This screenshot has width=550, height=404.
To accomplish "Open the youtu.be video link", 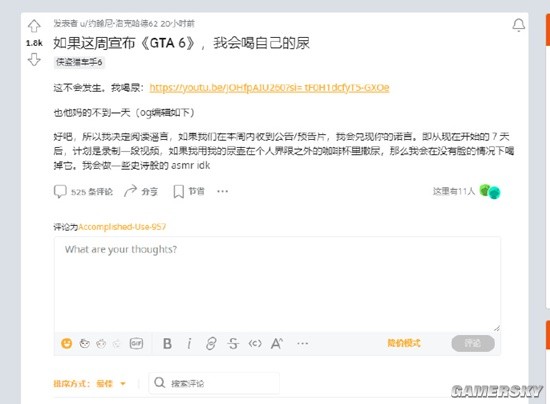I will (x=269, y=88).
